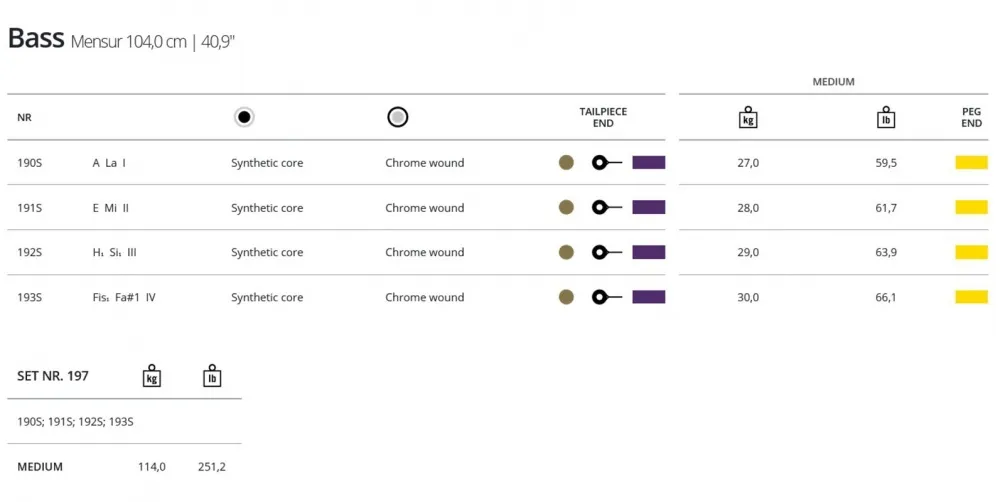Click the winding material icon in header

point(397,117)
